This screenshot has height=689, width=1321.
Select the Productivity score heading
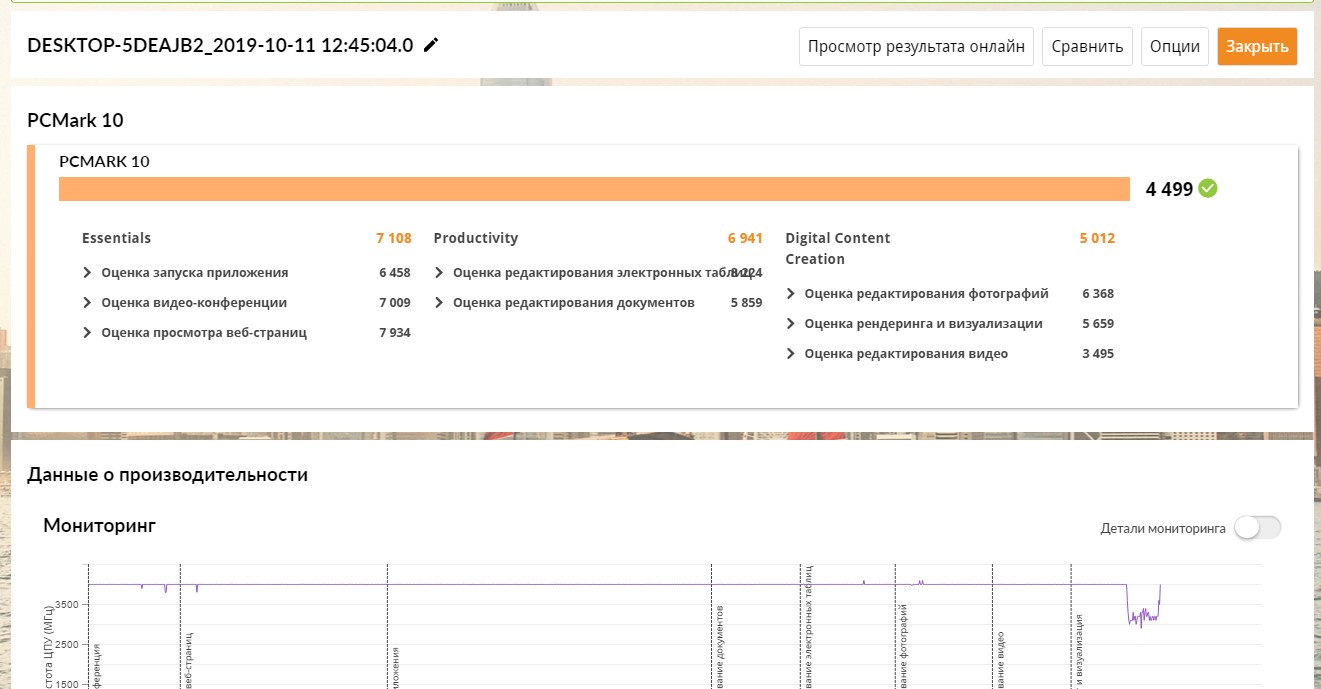[476, 238]
